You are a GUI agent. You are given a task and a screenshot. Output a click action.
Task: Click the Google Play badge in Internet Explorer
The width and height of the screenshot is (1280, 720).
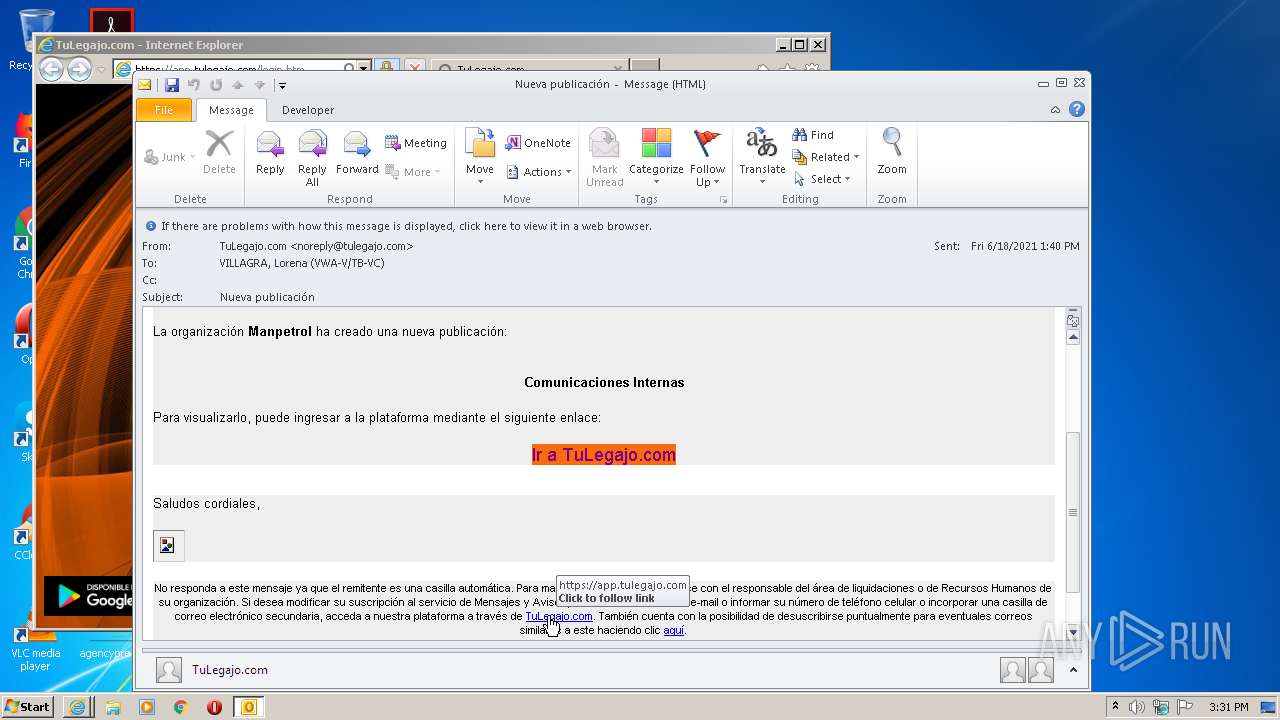88,596
